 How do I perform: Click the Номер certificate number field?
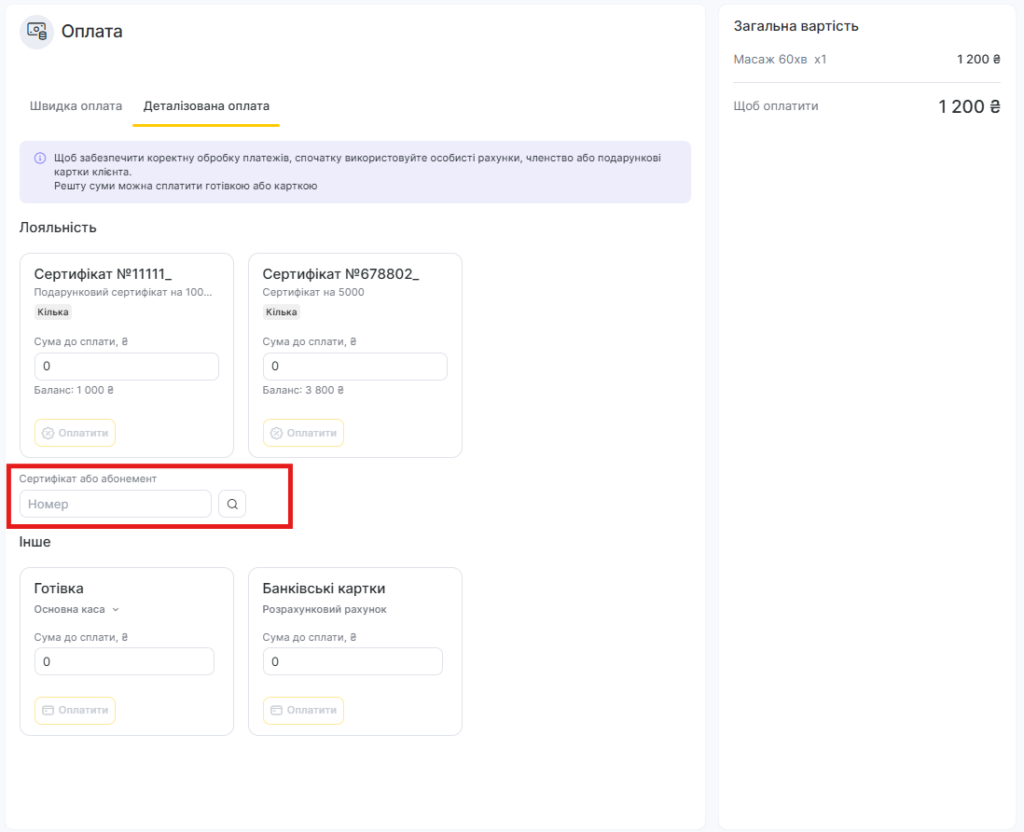(x=115, y=504)
